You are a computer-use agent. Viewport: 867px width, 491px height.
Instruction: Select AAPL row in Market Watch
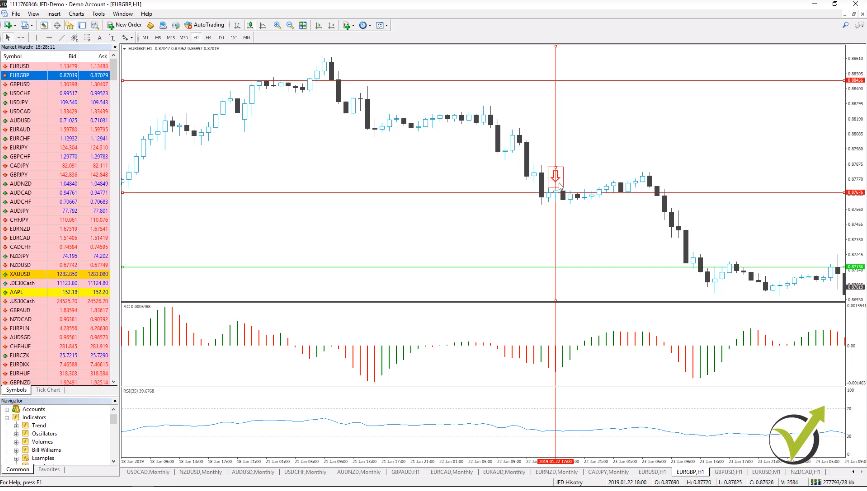point(55,292)
